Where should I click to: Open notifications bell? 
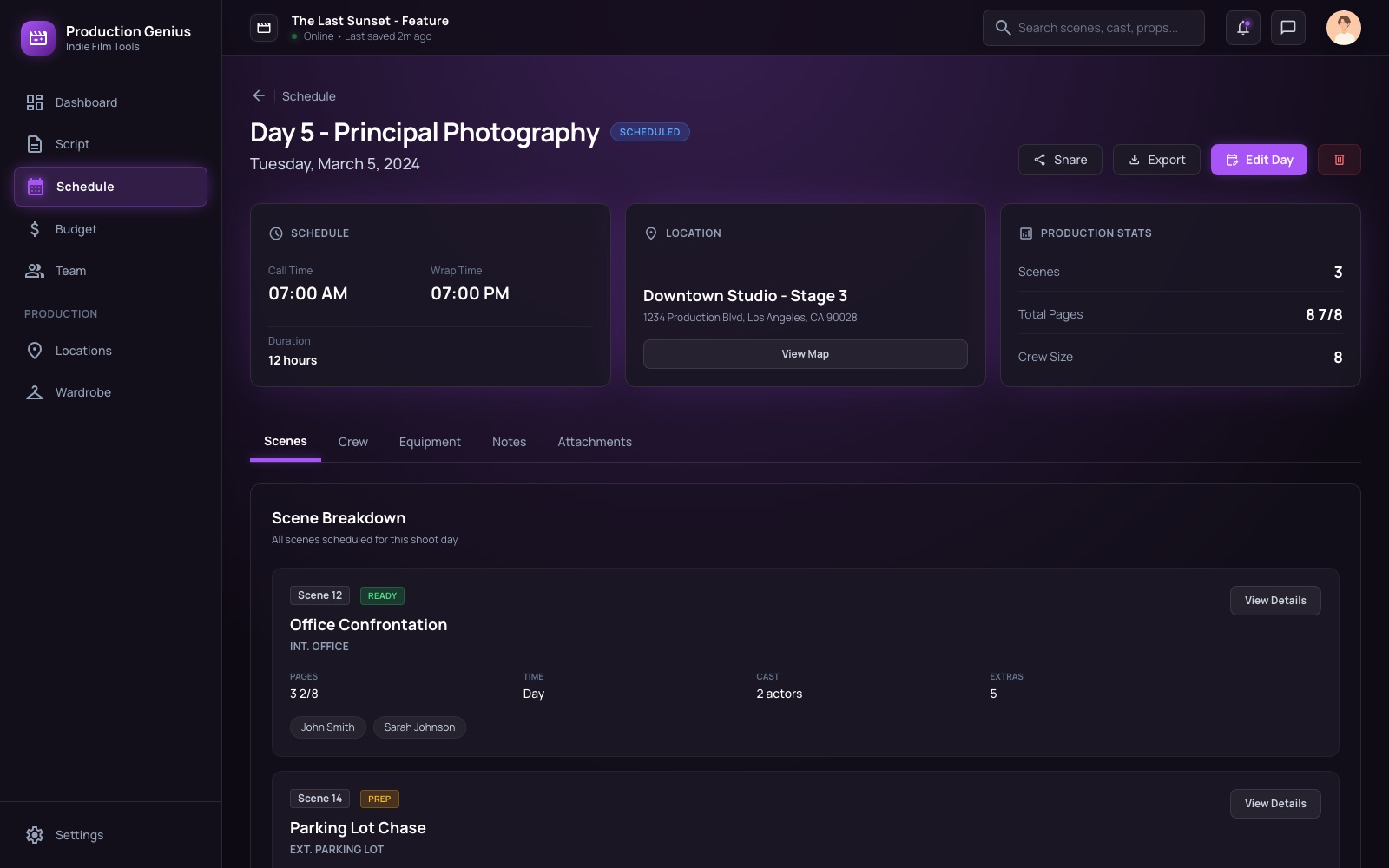(1242, 28)
